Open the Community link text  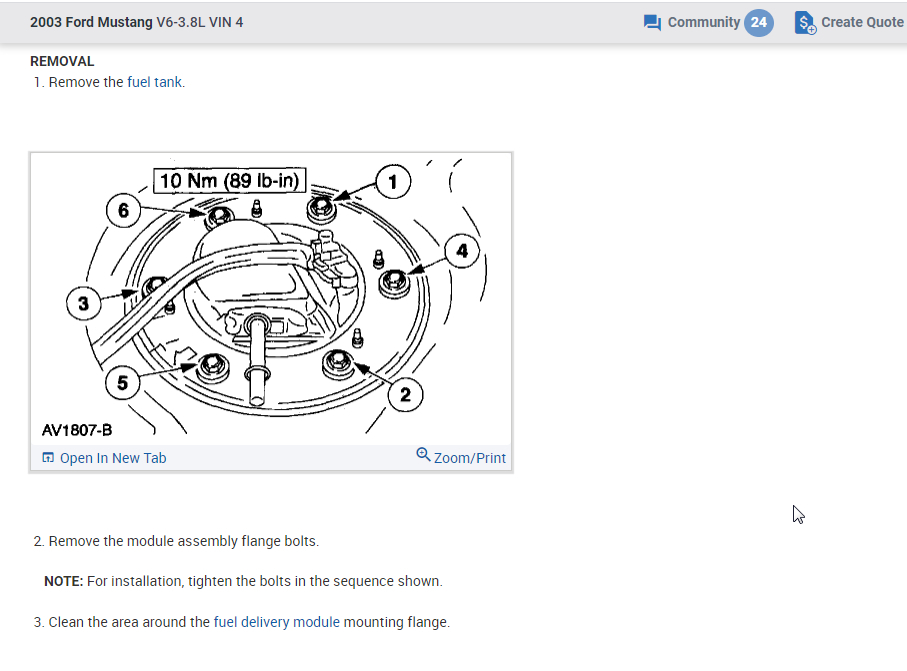703,22
